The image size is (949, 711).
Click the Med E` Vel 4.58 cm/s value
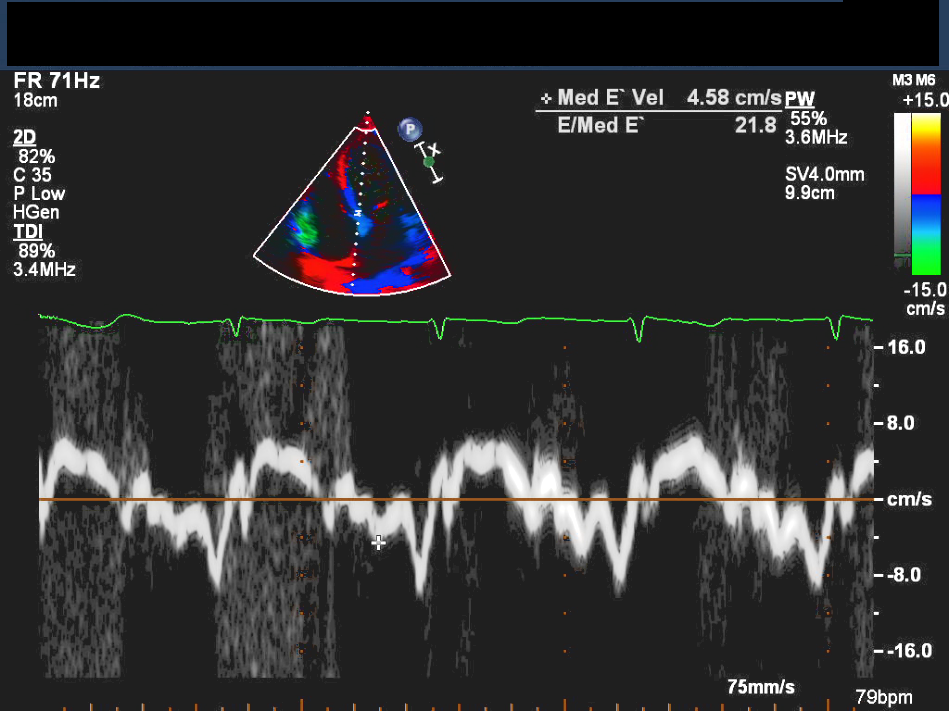(x=733, y=98)
